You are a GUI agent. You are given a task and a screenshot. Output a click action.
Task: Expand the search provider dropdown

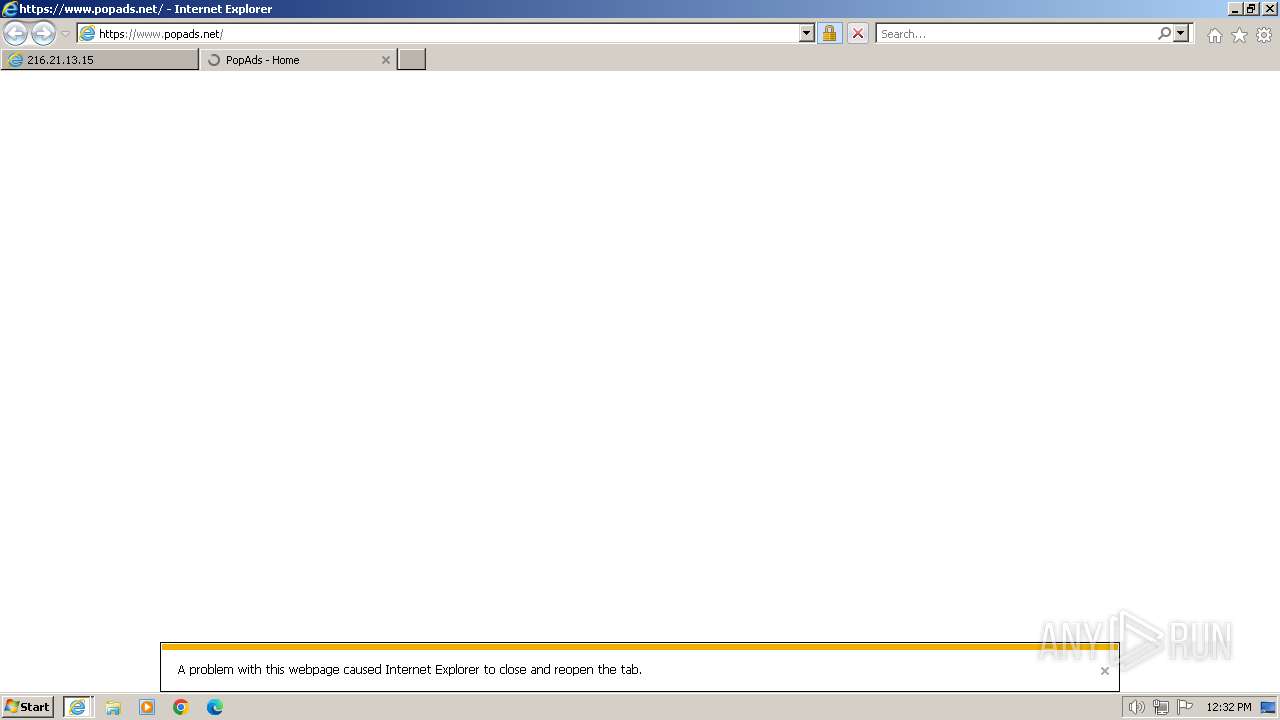[1181, 34]
